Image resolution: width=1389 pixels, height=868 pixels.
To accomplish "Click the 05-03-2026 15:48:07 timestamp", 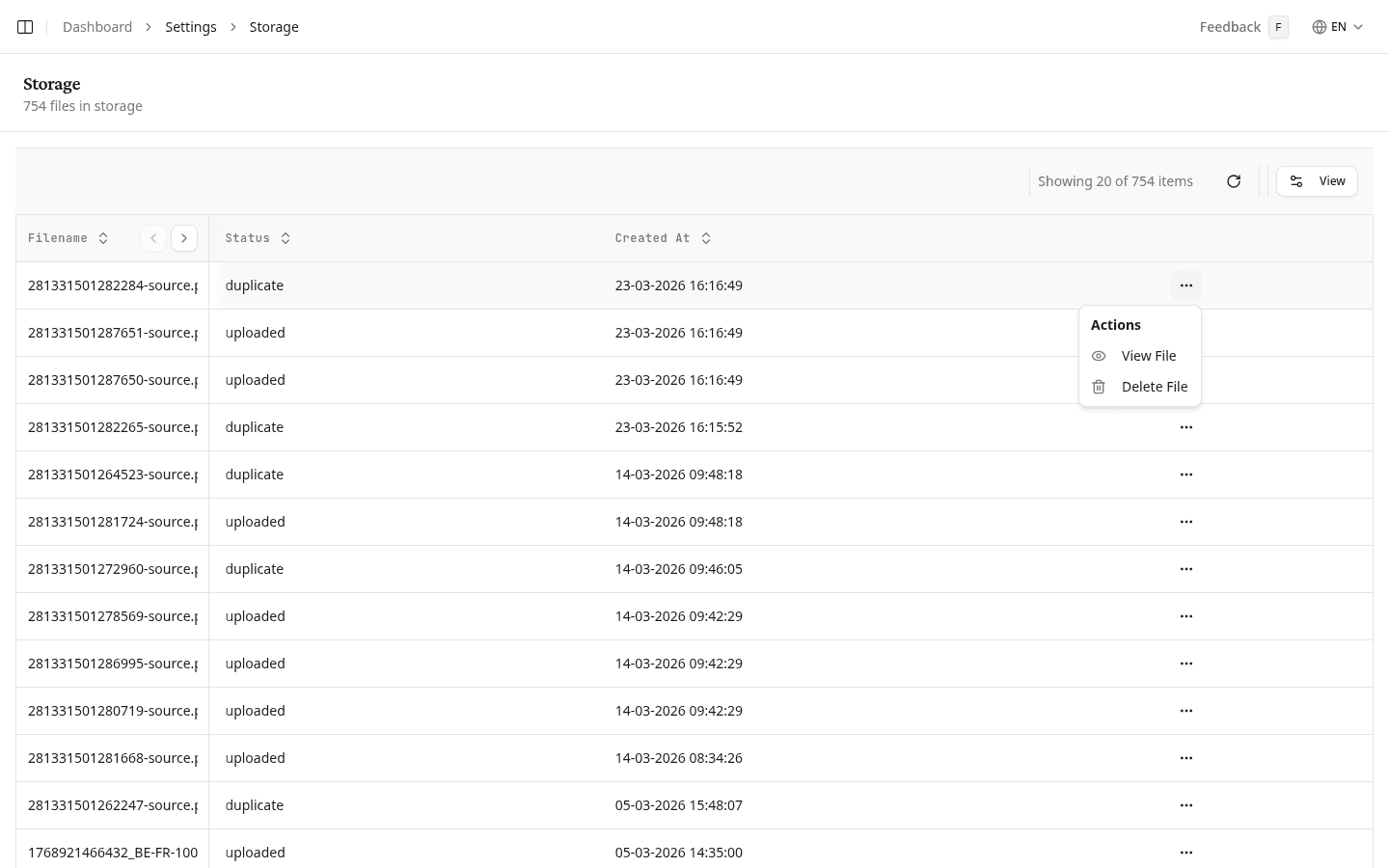I will pyautogui.click(x=679, y=805).
